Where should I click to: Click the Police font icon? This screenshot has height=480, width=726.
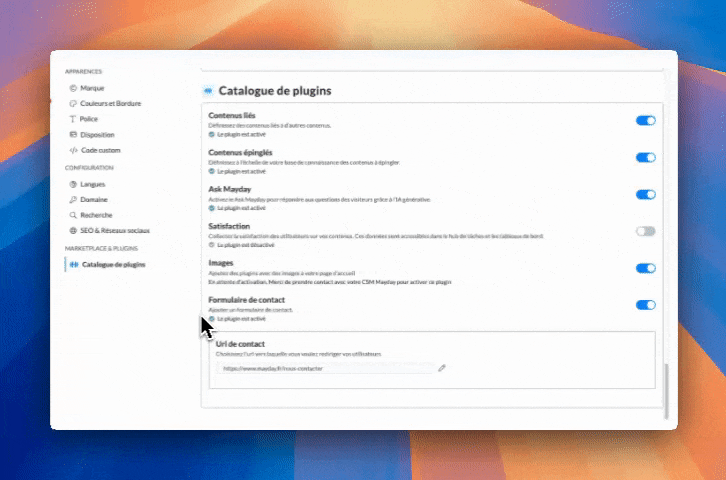[x=73, y=119]
